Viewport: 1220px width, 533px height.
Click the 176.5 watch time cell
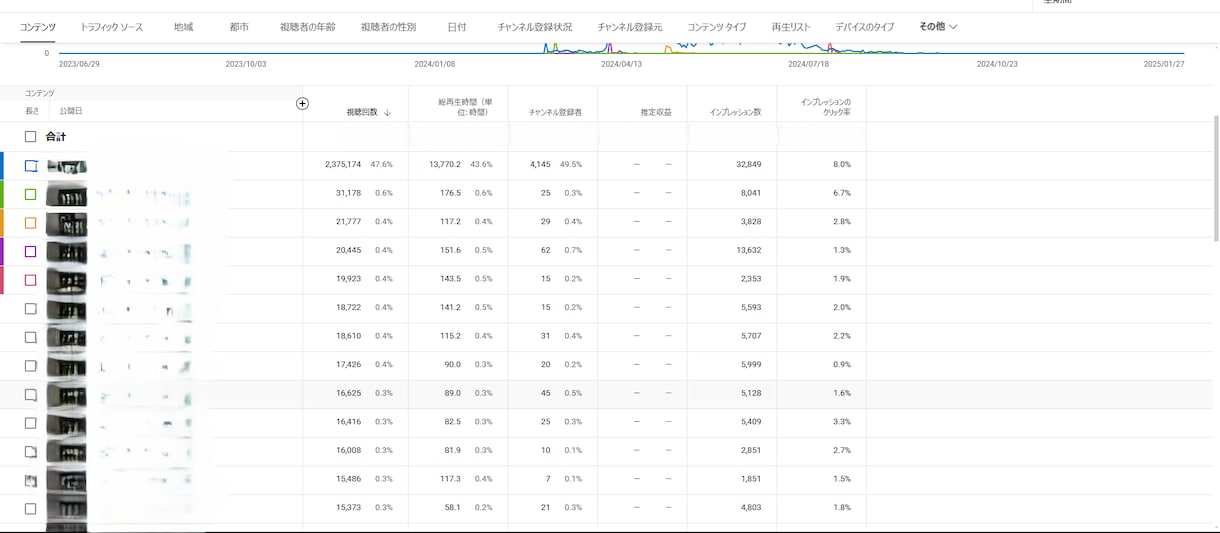tap(451, 193)
